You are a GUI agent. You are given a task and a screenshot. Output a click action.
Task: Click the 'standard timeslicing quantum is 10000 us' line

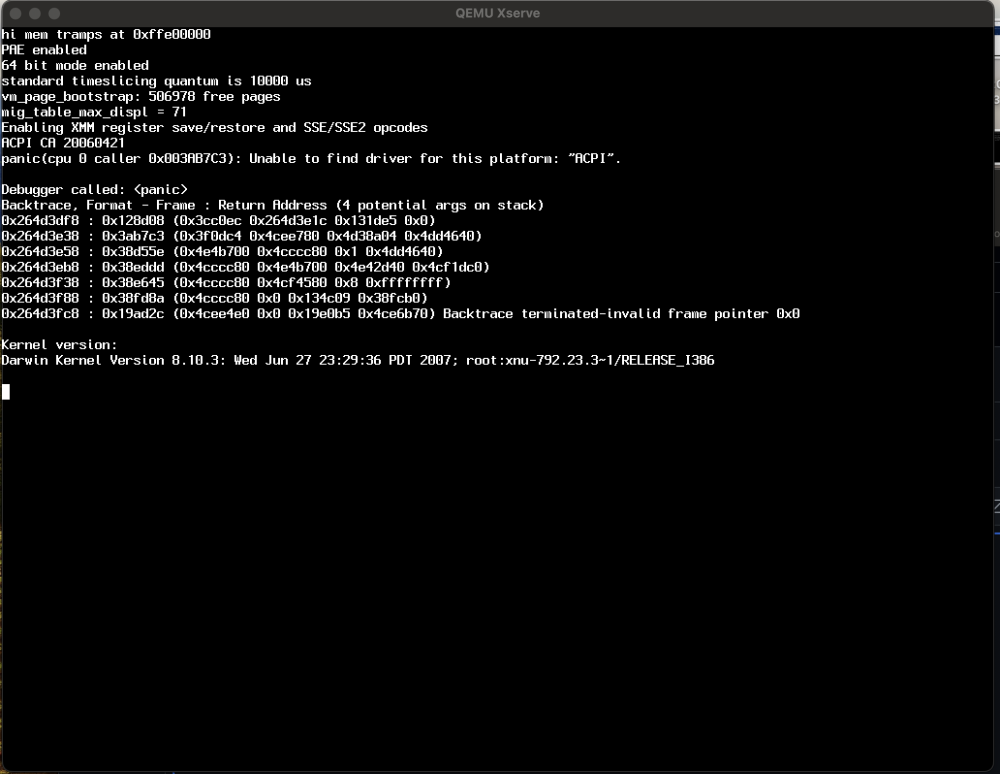click(156, 81)
